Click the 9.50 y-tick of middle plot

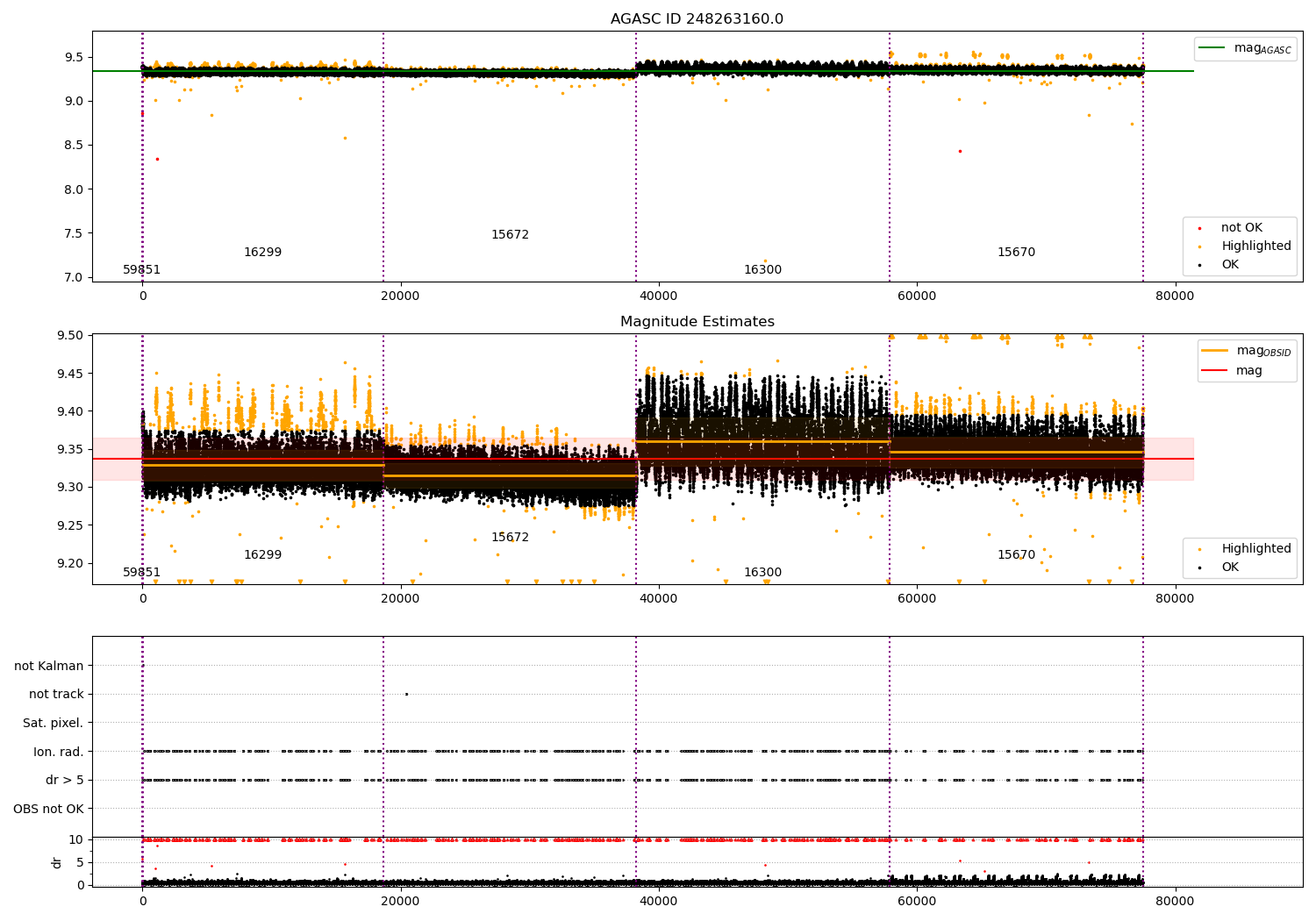pos(70,336)
